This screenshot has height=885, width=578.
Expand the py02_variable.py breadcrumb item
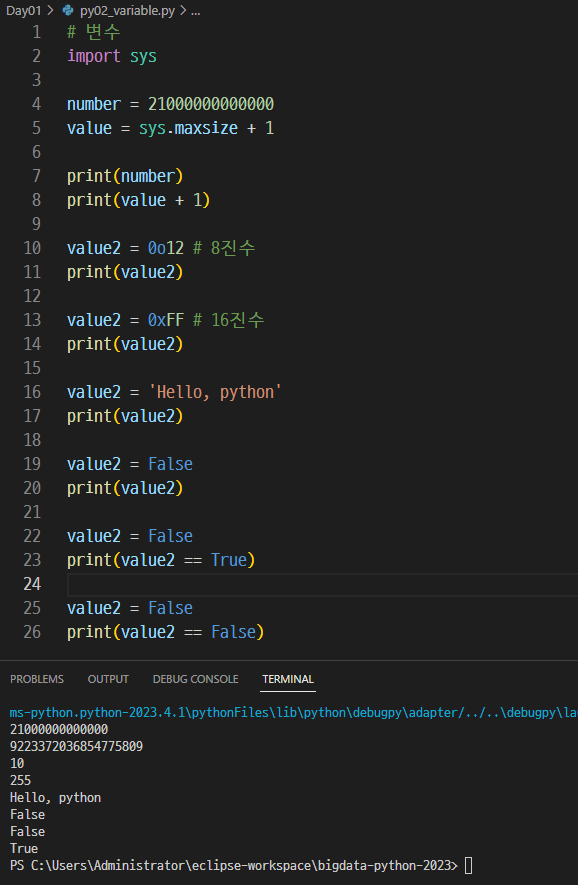pos(127,11)
